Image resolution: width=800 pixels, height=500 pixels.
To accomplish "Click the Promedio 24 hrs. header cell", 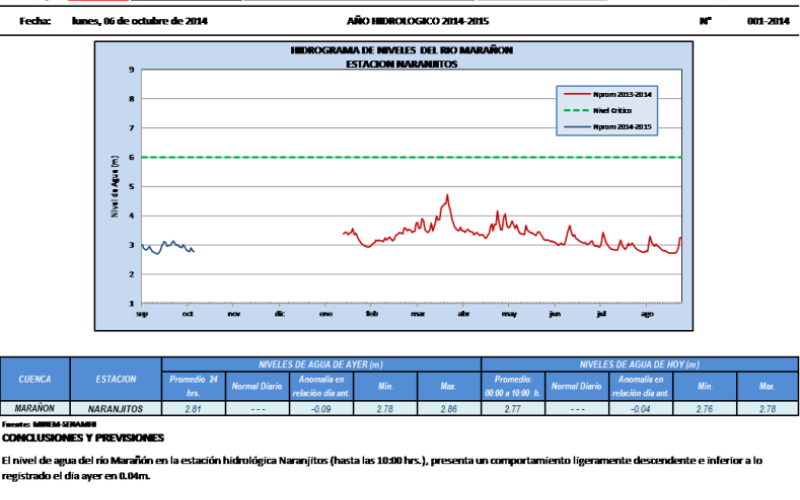I will tap(193, 386).
